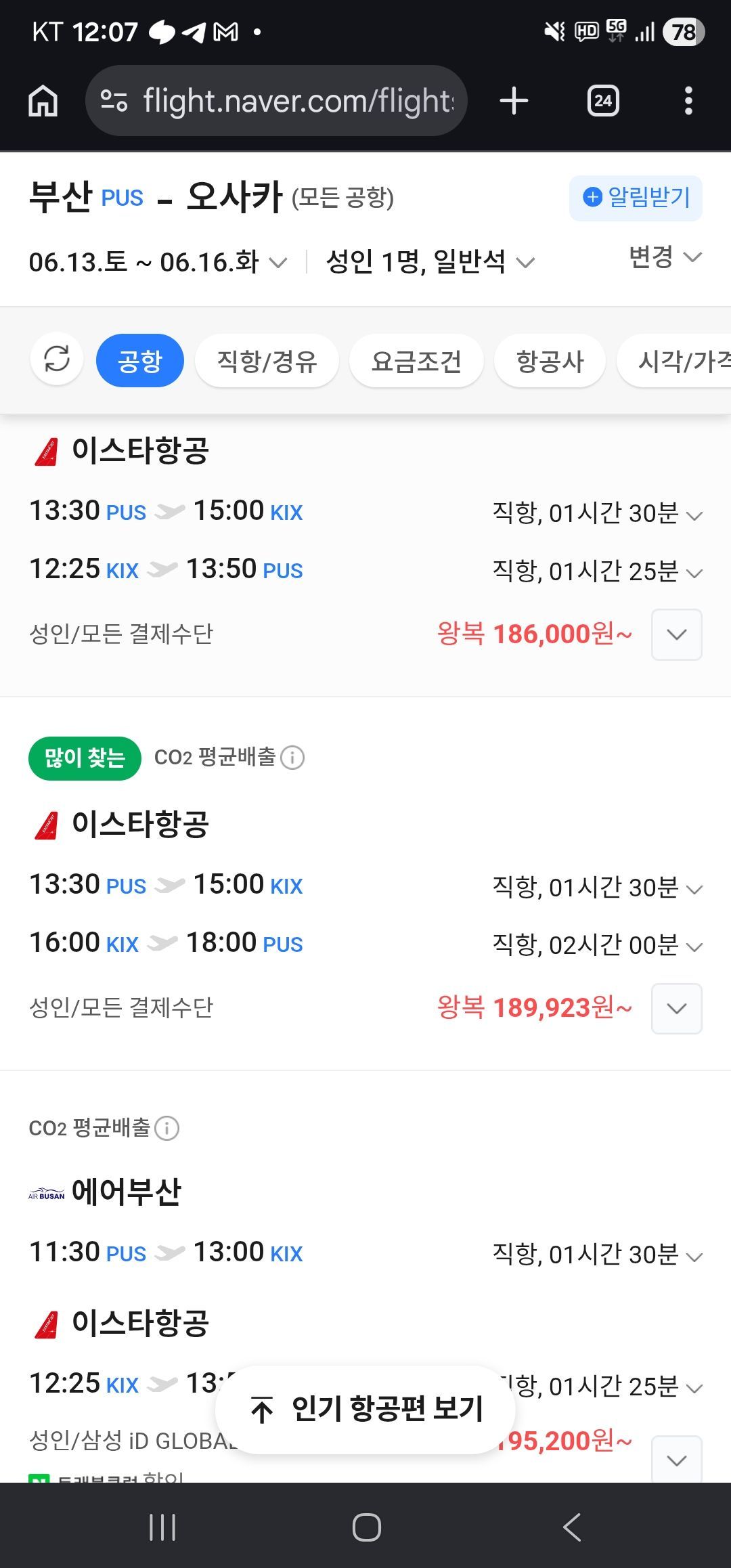Open the Chrome three-dot menu
Image resolution: width=731 pixels, height=1568 pixels.
click(688, 102)
